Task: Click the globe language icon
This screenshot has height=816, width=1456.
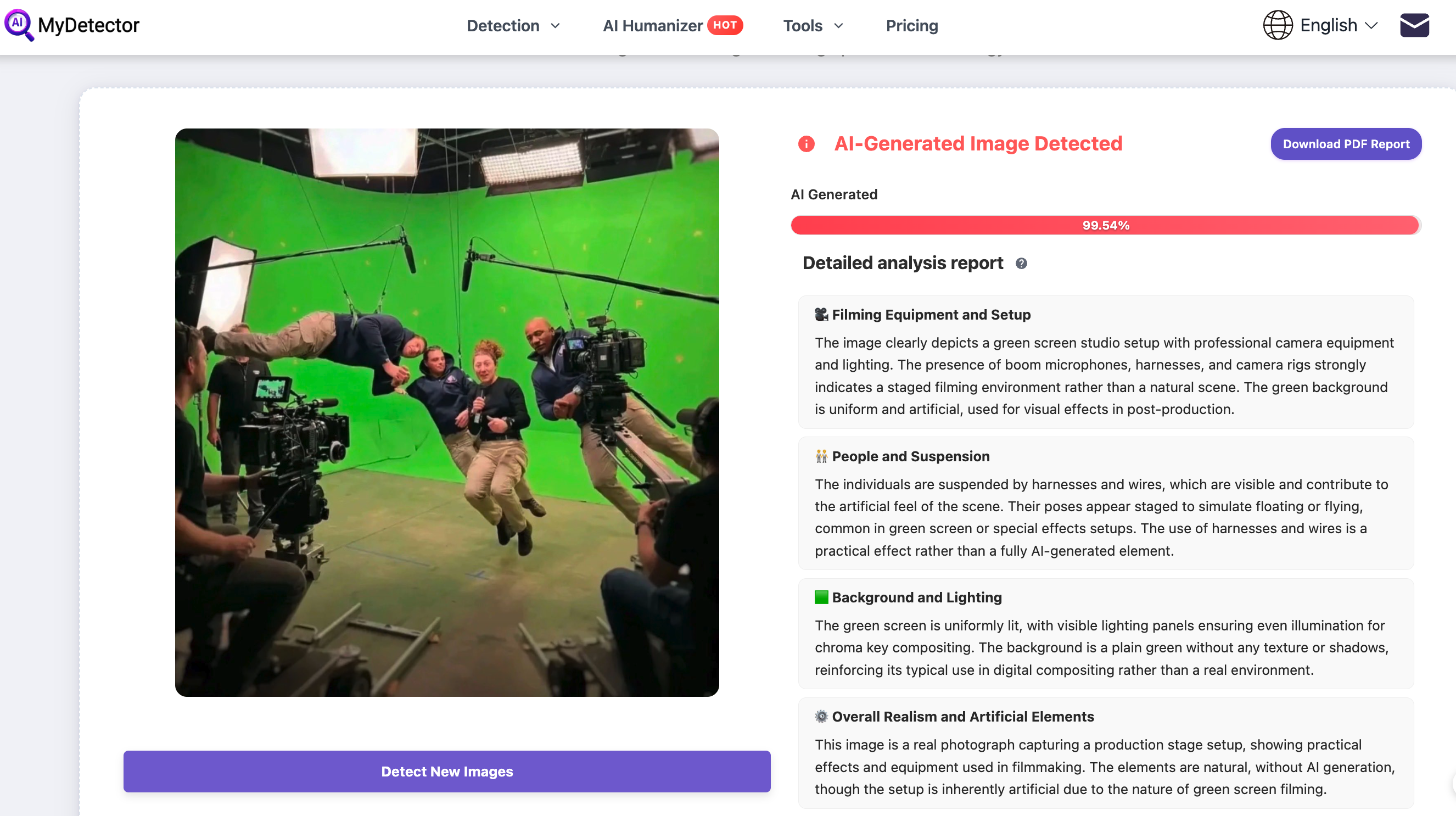Action: click(x=1278, y=25)
